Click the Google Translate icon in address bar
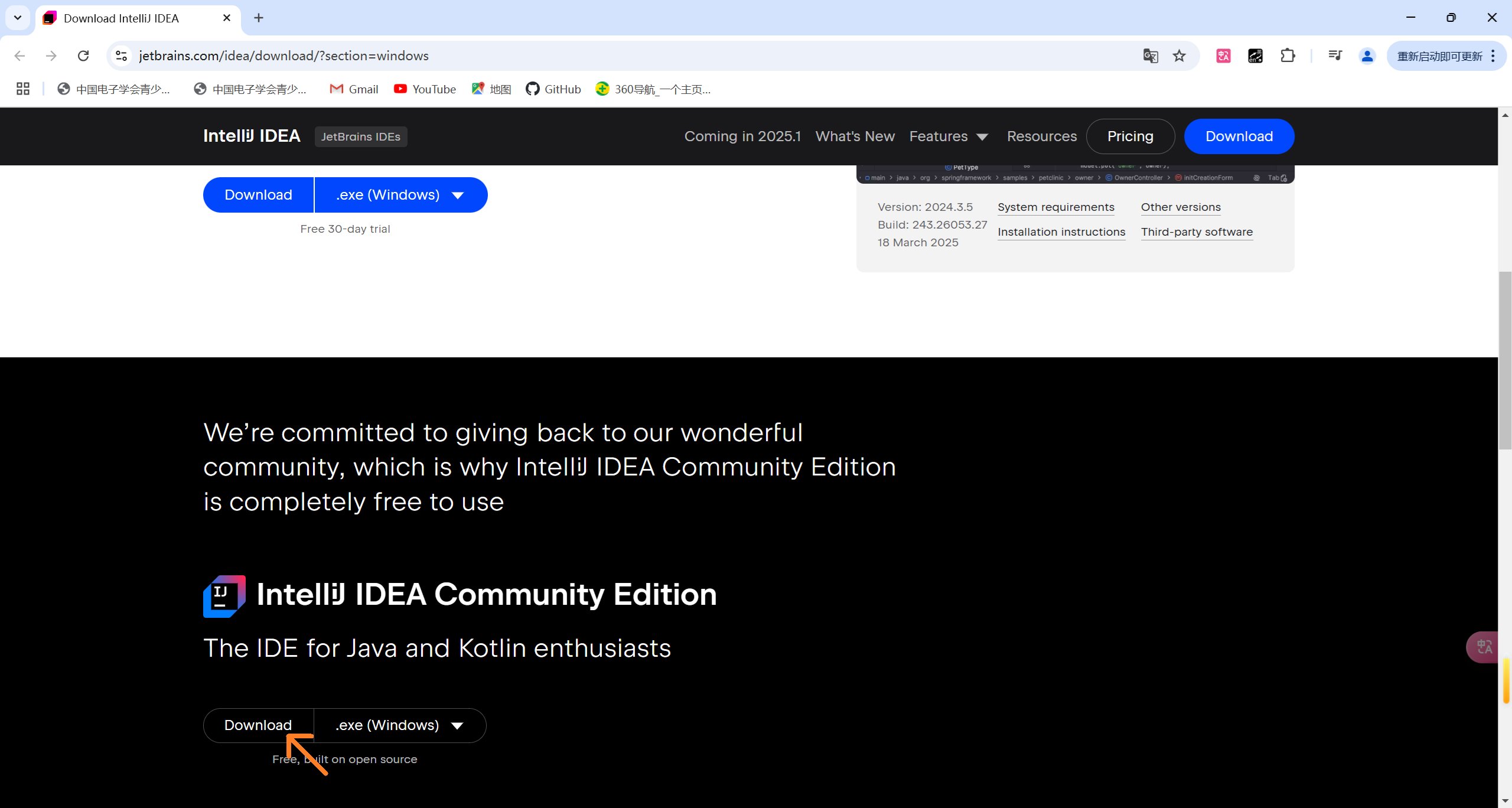 [x=1150, y=56]
